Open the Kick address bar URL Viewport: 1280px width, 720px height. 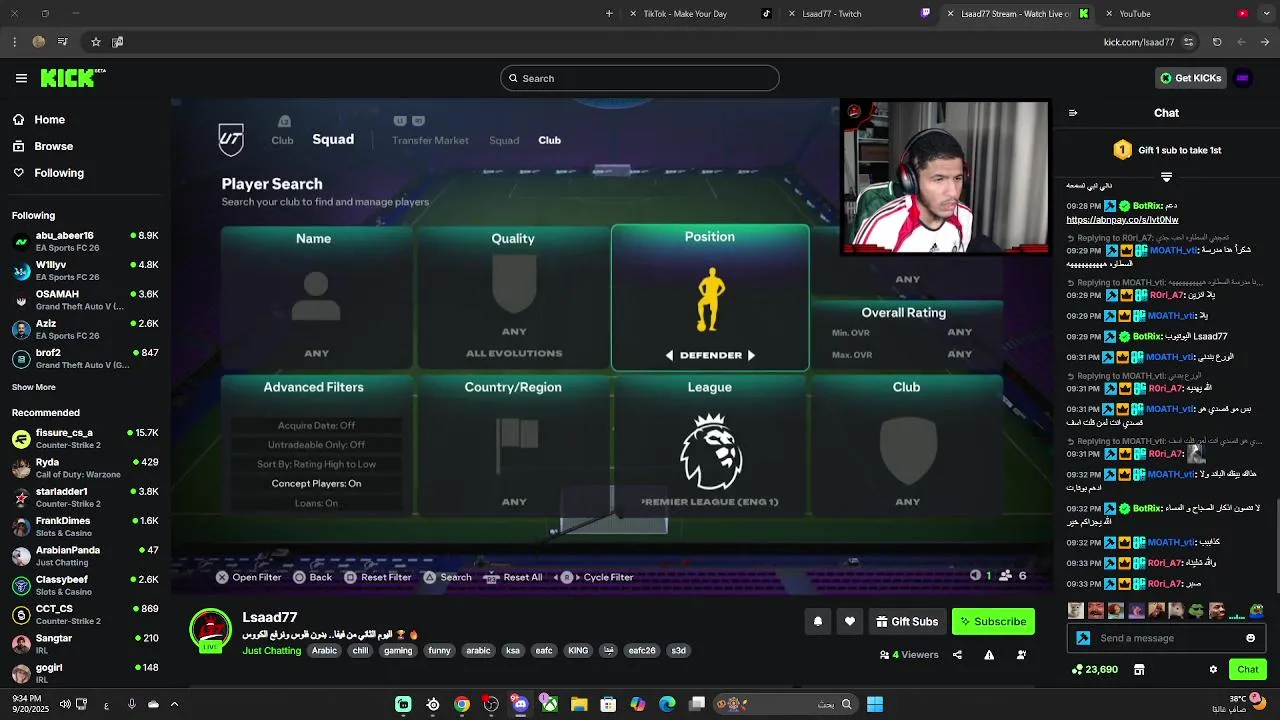(x=1139, y=42)
